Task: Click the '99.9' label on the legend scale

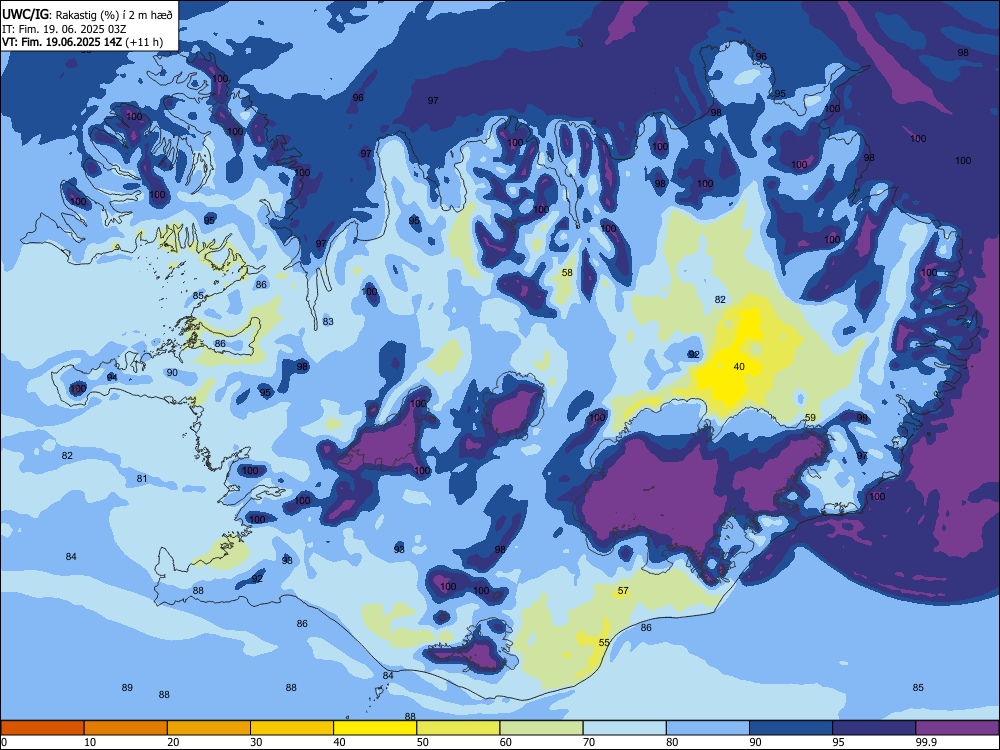Action: tap(926, 742)
